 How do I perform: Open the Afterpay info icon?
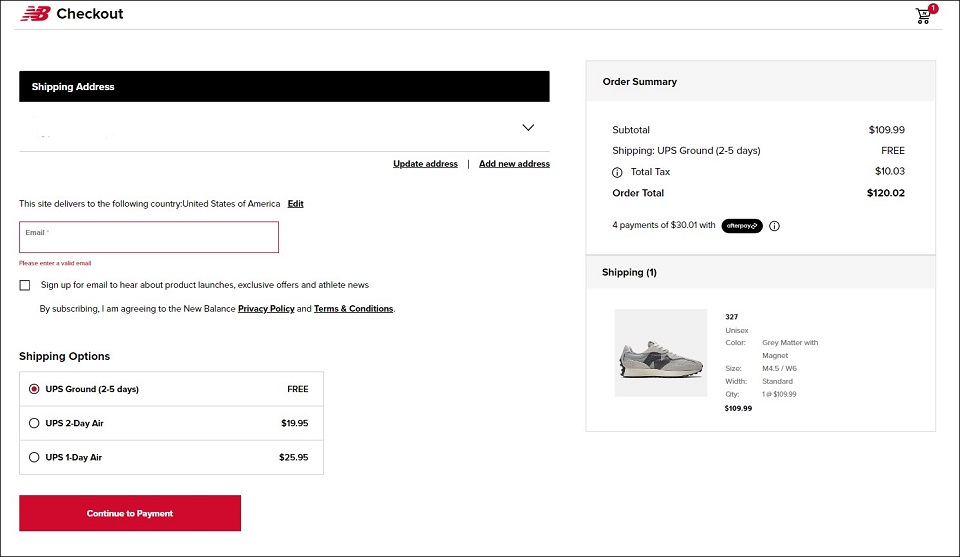point(774,226)
